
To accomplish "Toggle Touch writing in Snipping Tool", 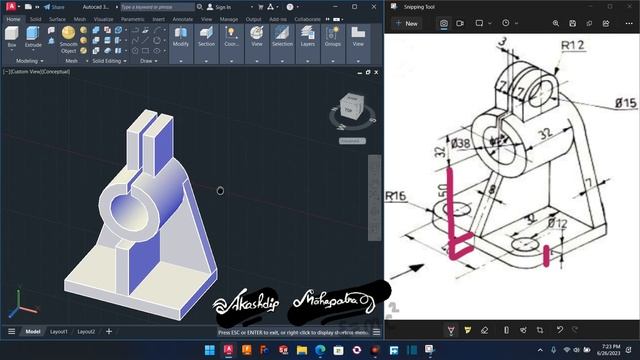I will point(523,330).
